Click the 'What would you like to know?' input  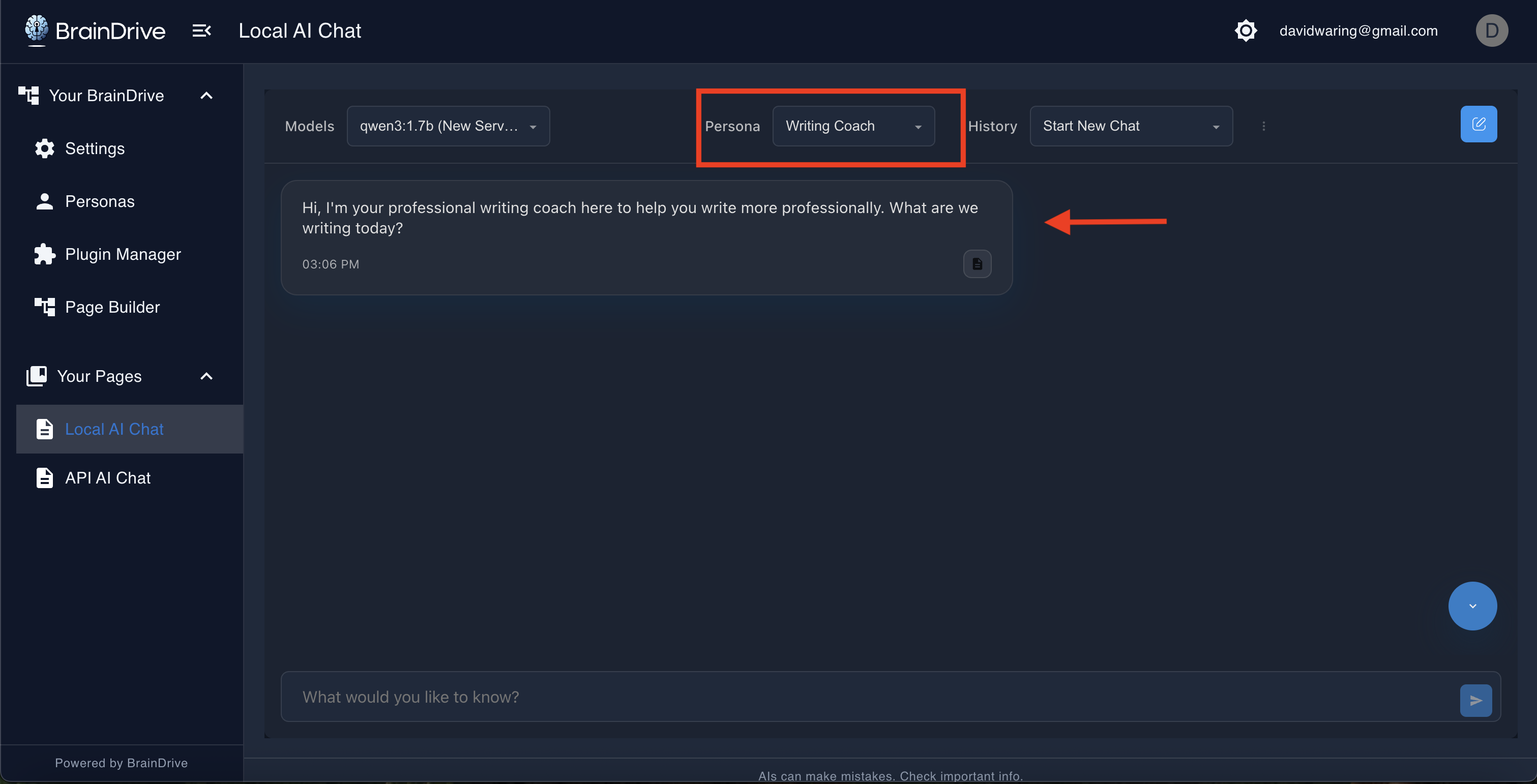tap(865, 697)
